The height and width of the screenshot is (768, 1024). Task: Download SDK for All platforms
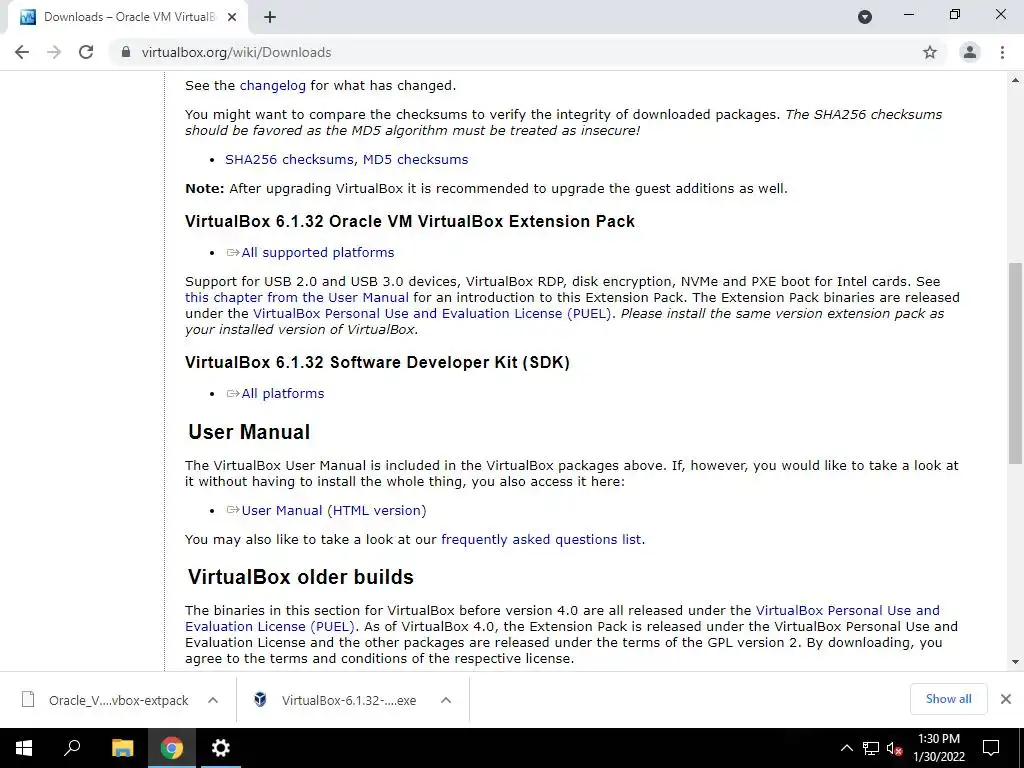click(x=283, y=394)
